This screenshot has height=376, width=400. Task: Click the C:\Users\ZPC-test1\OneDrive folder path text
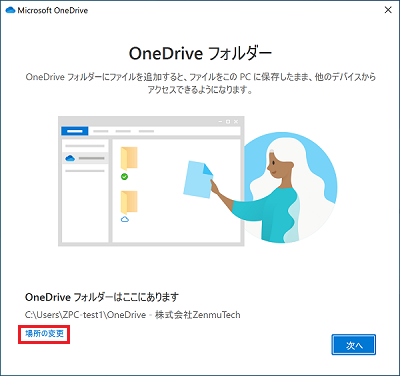(133, 315)
